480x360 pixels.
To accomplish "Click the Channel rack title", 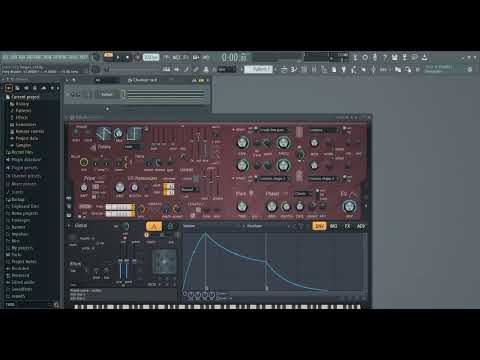I will pos(145,80).
